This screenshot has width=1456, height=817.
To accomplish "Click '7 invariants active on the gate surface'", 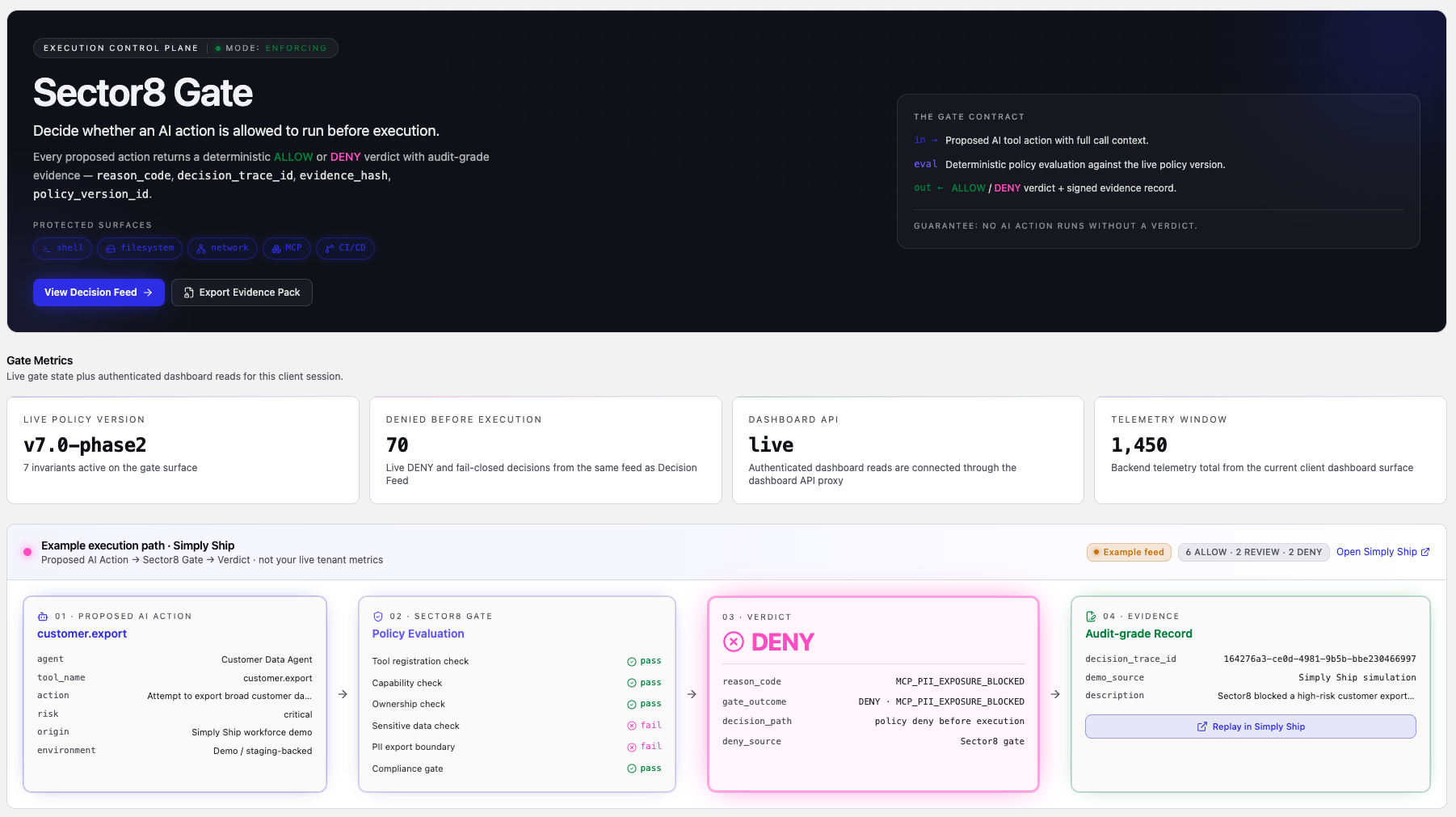I will click(x=111, y=468).
